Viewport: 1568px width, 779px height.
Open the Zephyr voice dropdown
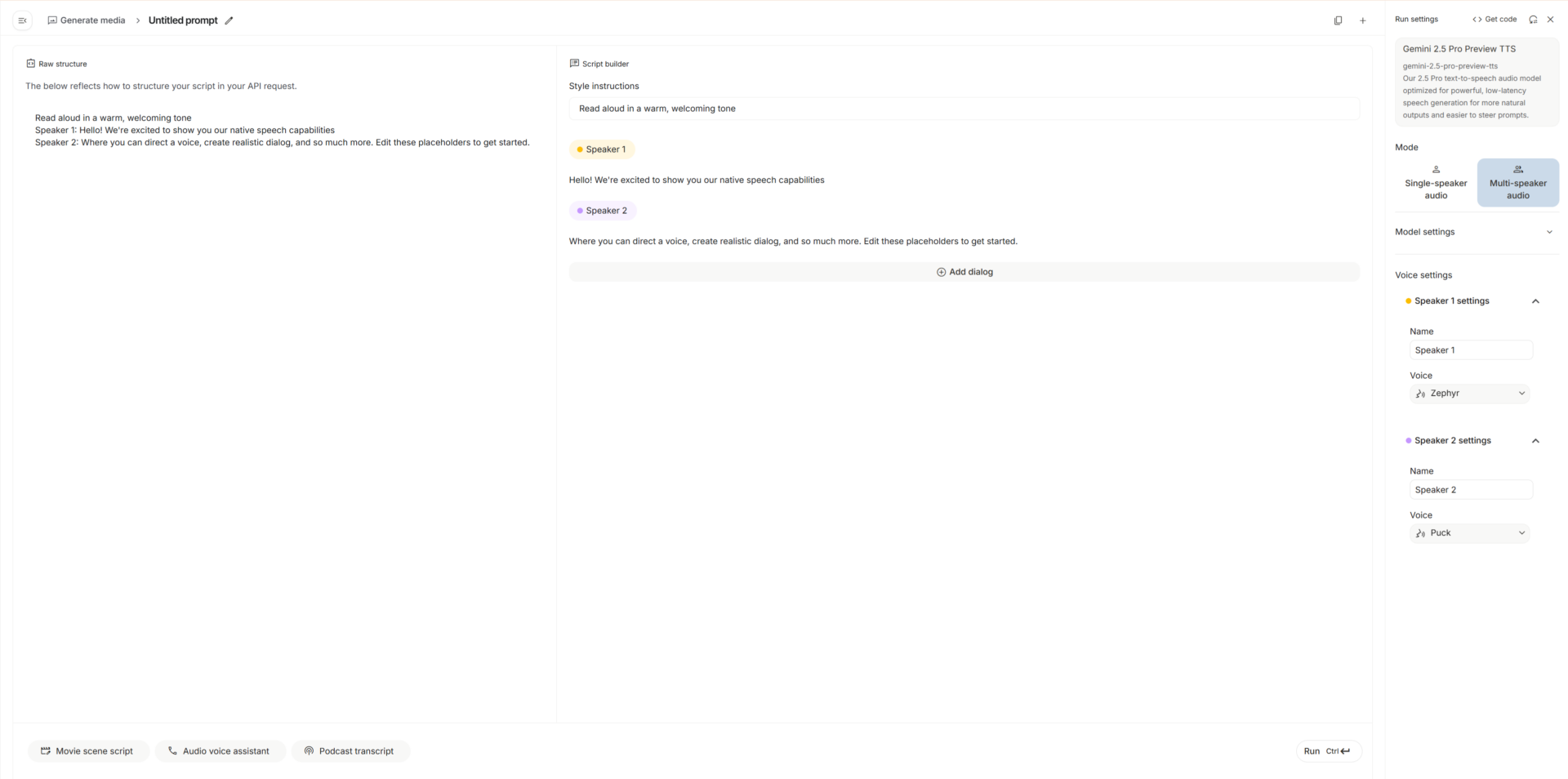[1469, 394]
